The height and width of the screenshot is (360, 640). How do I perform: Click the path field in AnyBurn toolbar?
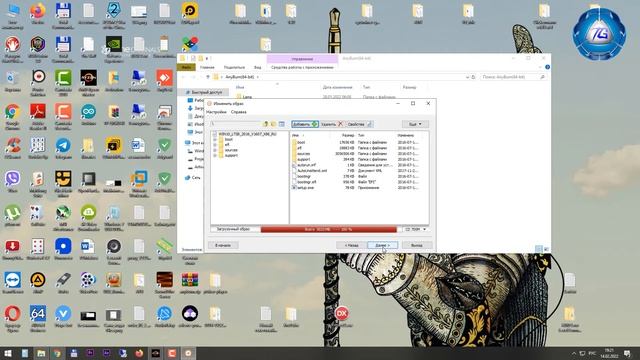(235, 124)
